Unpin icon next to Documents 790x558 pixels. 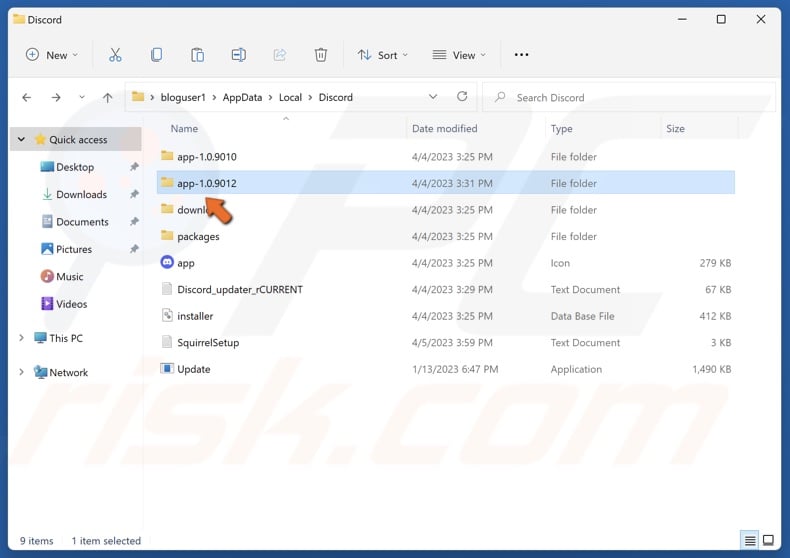point(134,221)
